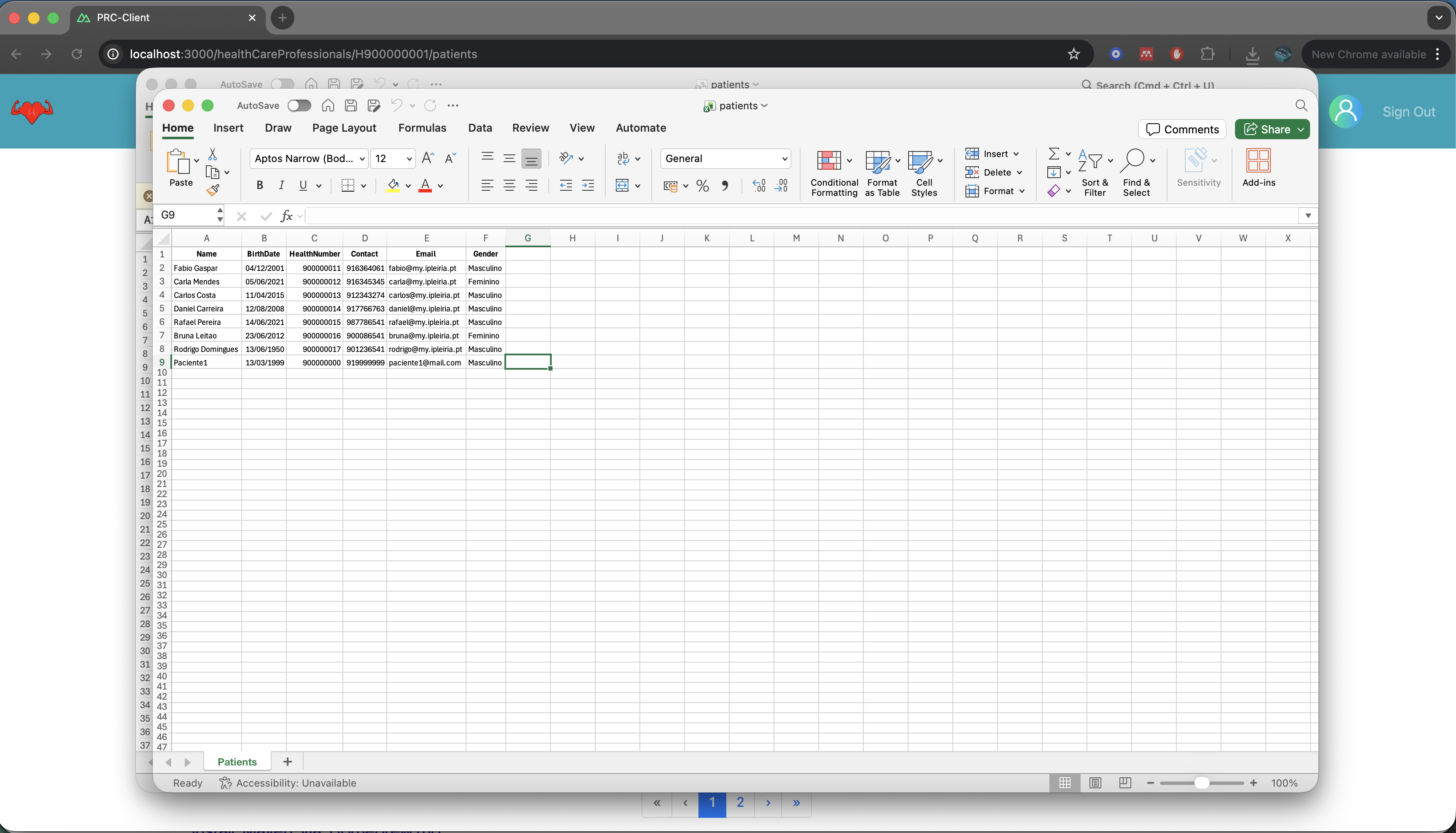Click the Format Painter brush icon

213,190
